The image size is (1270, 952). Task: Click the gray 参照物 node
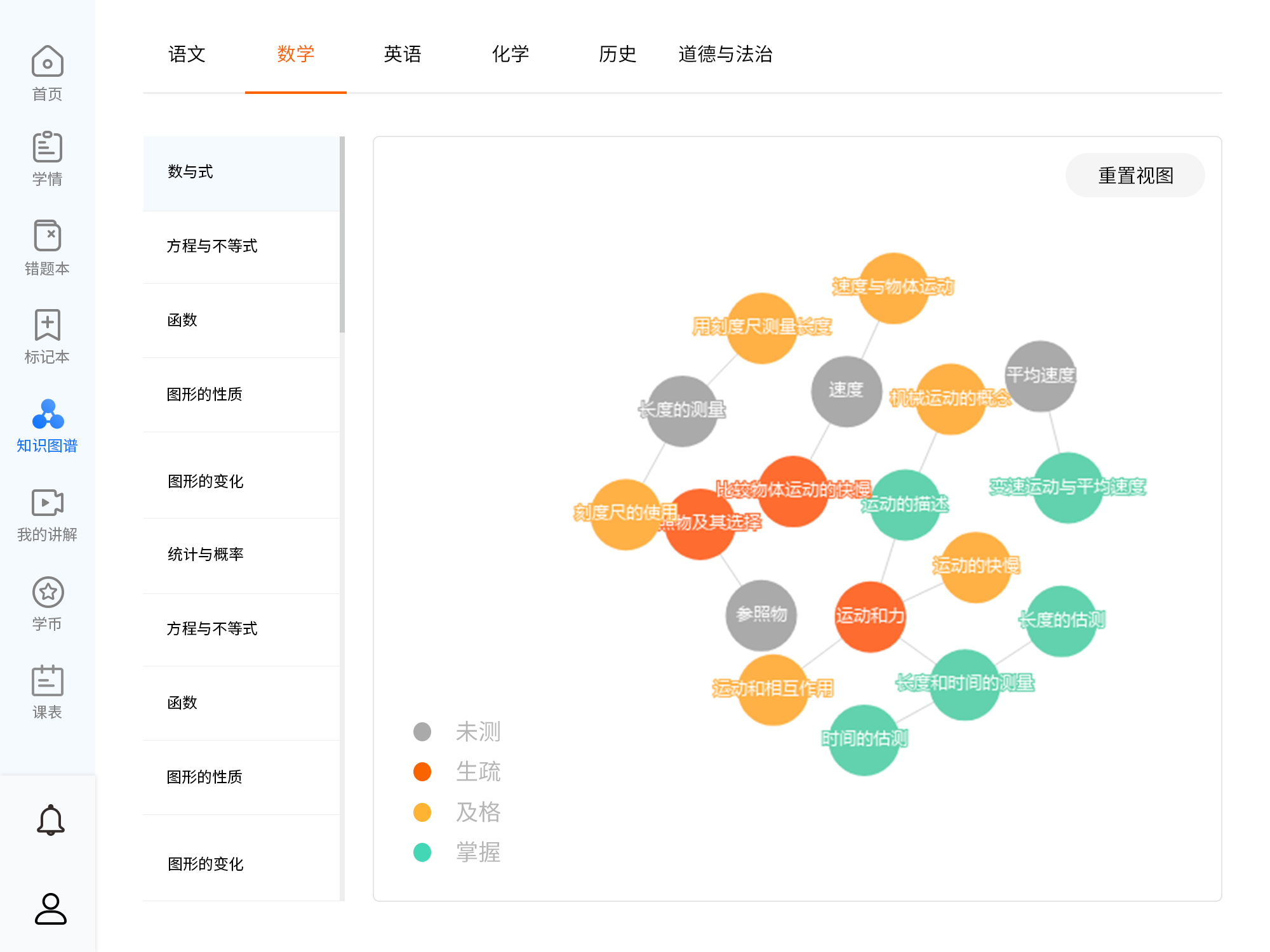pos(761,615)
